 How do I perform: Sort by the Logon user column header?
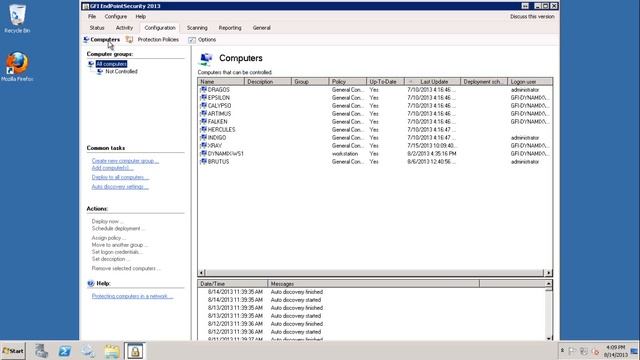530,82
